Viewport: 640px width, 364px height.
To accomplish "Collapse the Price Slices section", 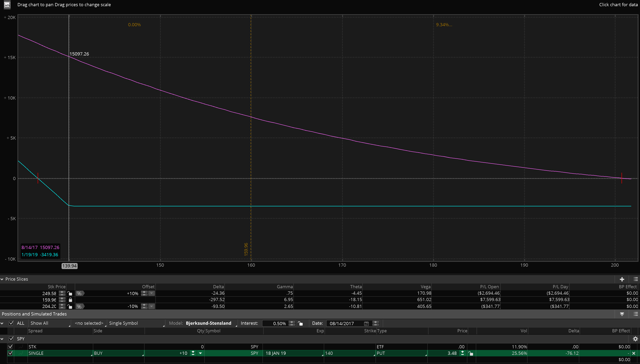I will pos(2,280).
